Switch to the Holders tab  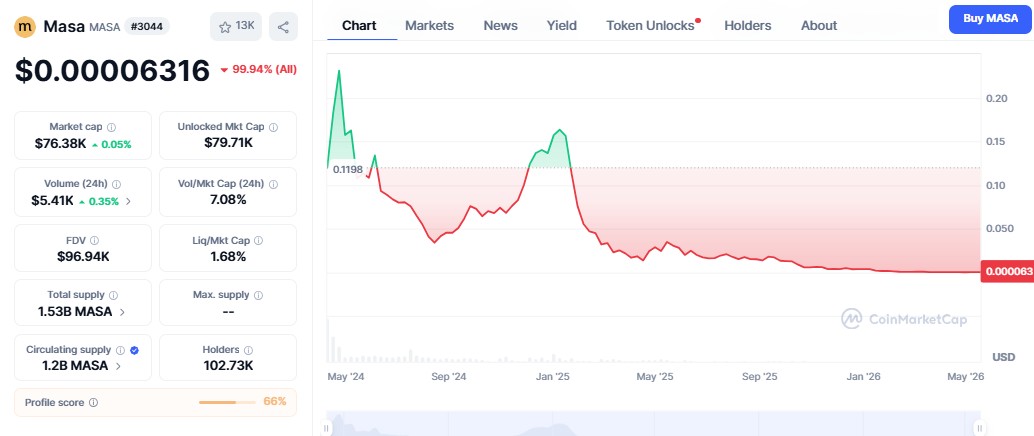pos(748,26)
